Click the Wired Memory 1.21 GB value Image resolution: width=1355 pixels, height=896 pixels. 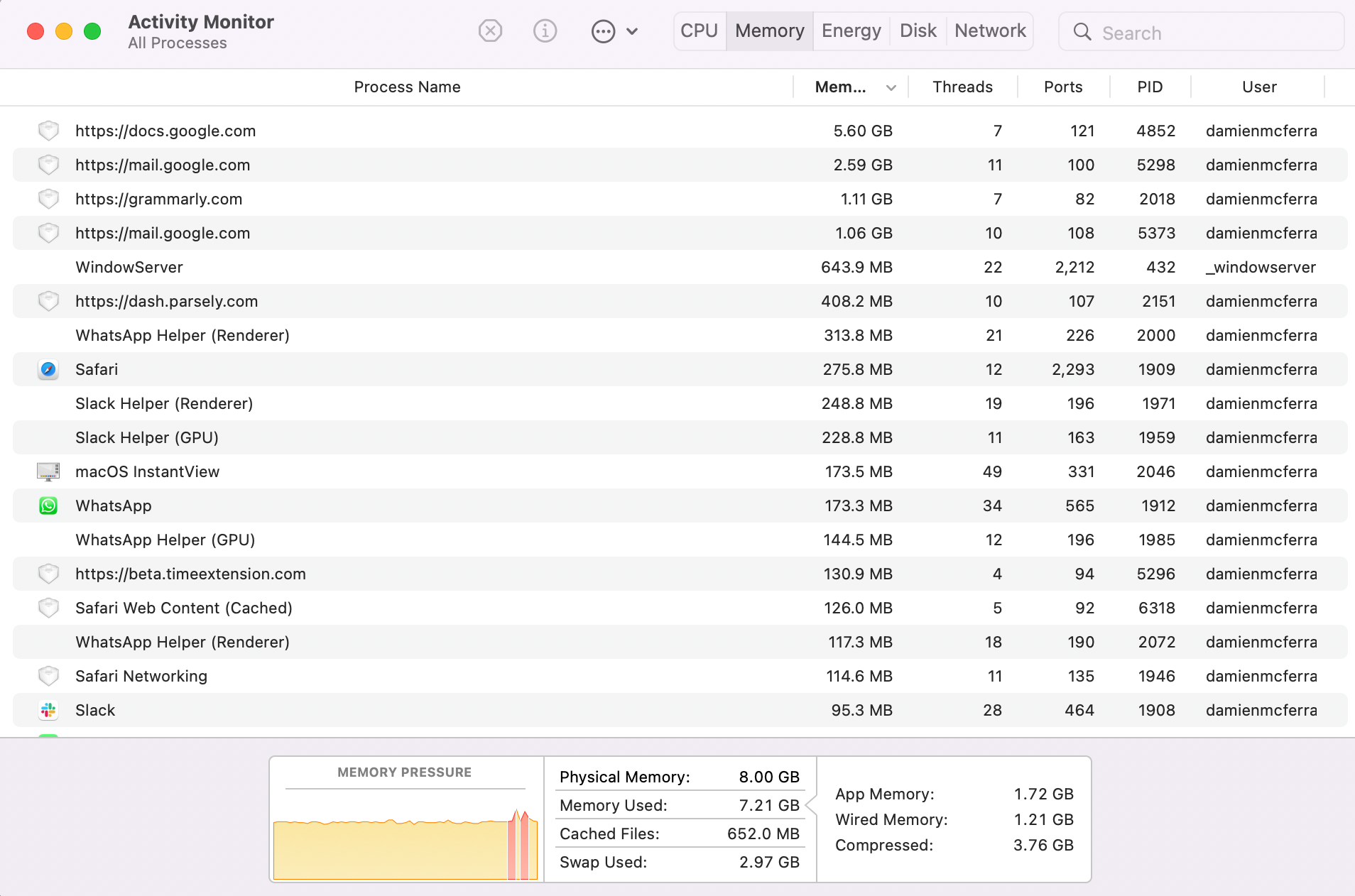tap(1043, 819)
